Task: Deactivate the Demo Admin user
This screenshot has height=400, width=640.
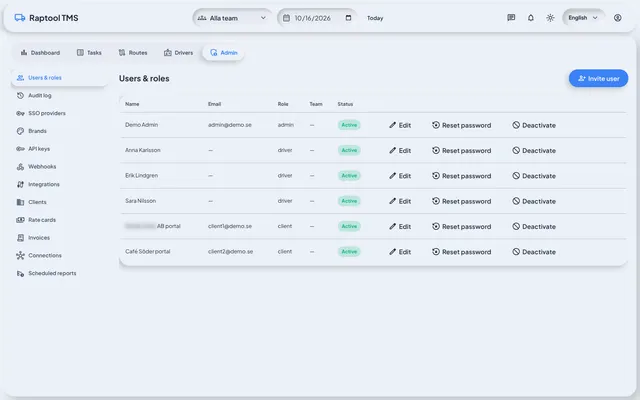Action: click(534, 125)
